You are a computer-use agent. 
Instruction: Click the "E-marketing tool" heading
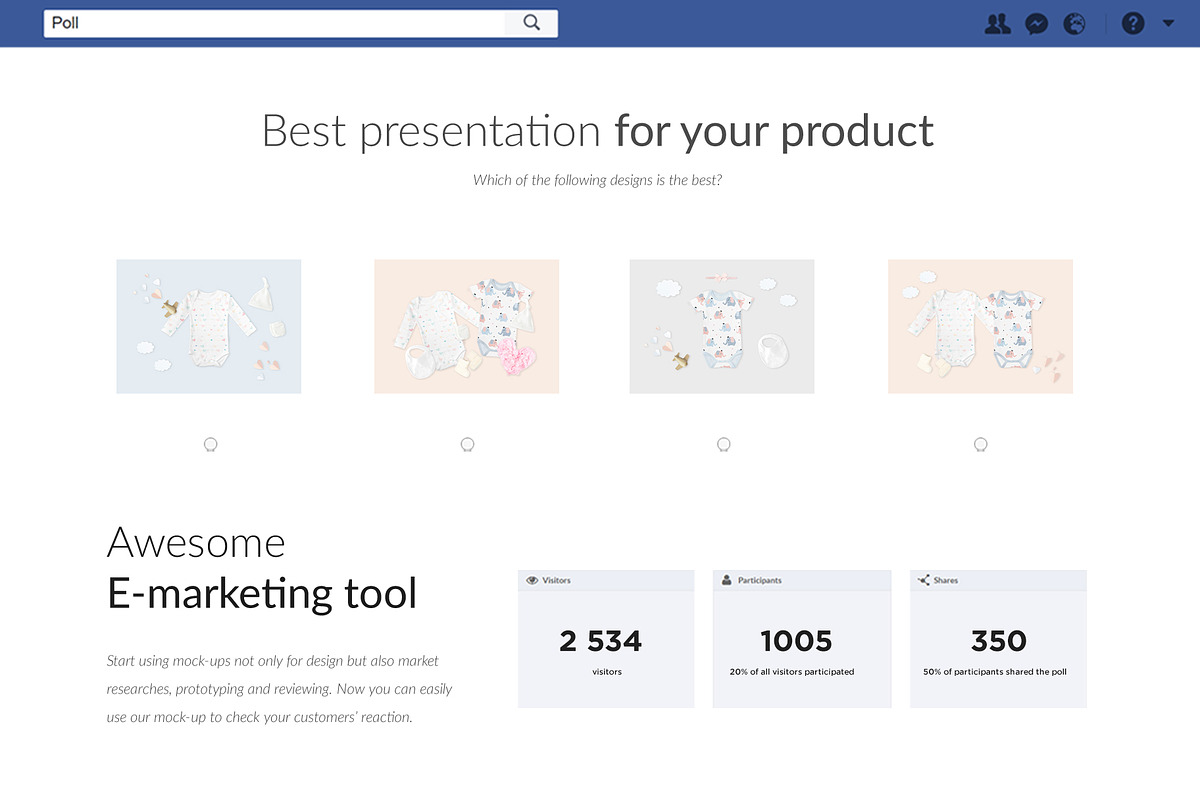262,593
